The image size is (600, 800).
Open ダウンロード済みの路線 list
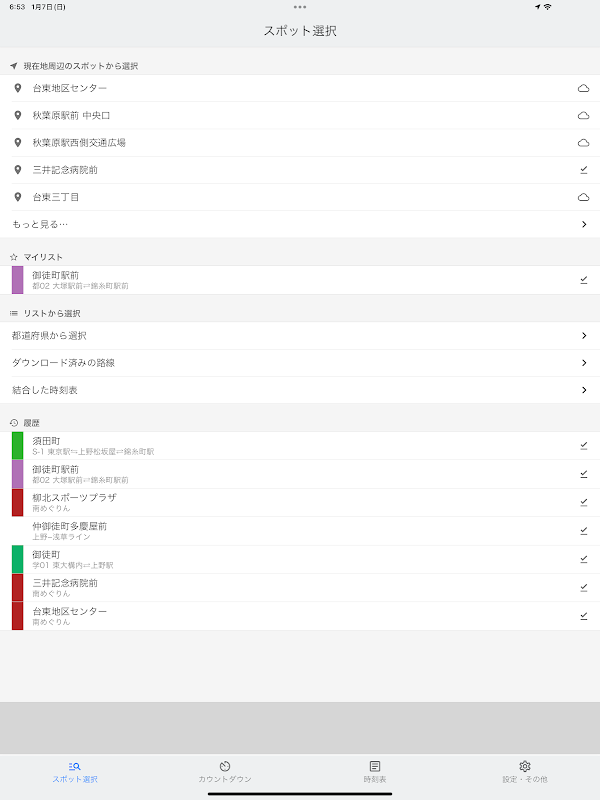(x=300, y=362)
